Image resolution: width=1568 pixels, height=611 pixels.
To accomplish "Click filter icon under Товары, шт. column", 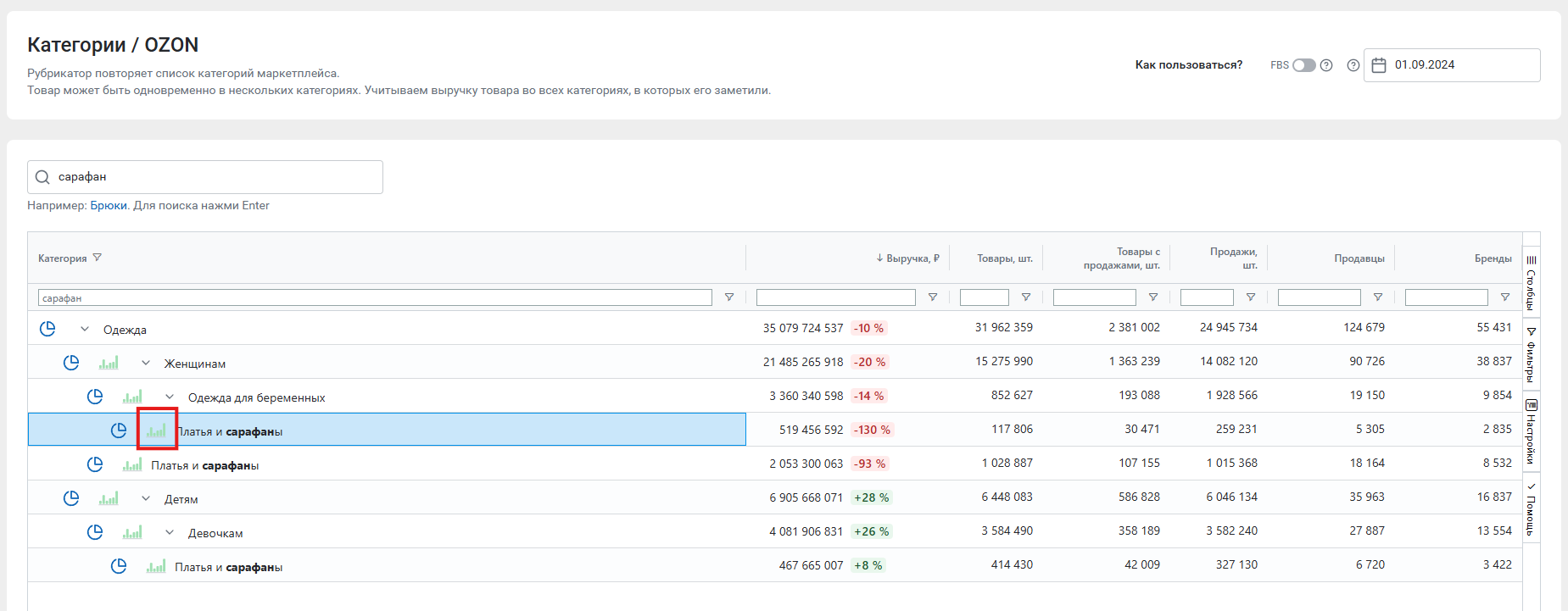I will [1026, 297].
